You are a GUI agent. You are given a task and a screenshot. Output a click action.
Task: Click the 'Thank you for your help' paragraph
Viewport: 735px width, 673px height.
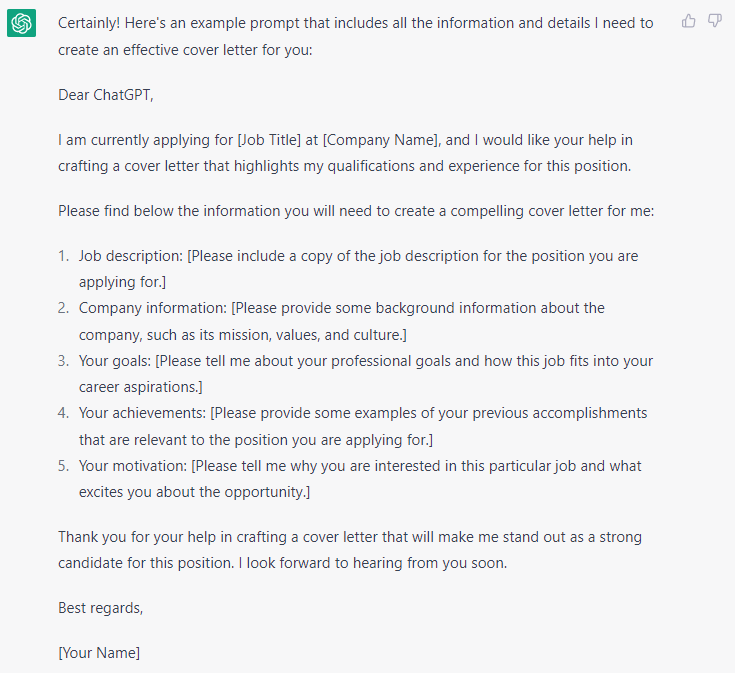[x=350, y=550]
